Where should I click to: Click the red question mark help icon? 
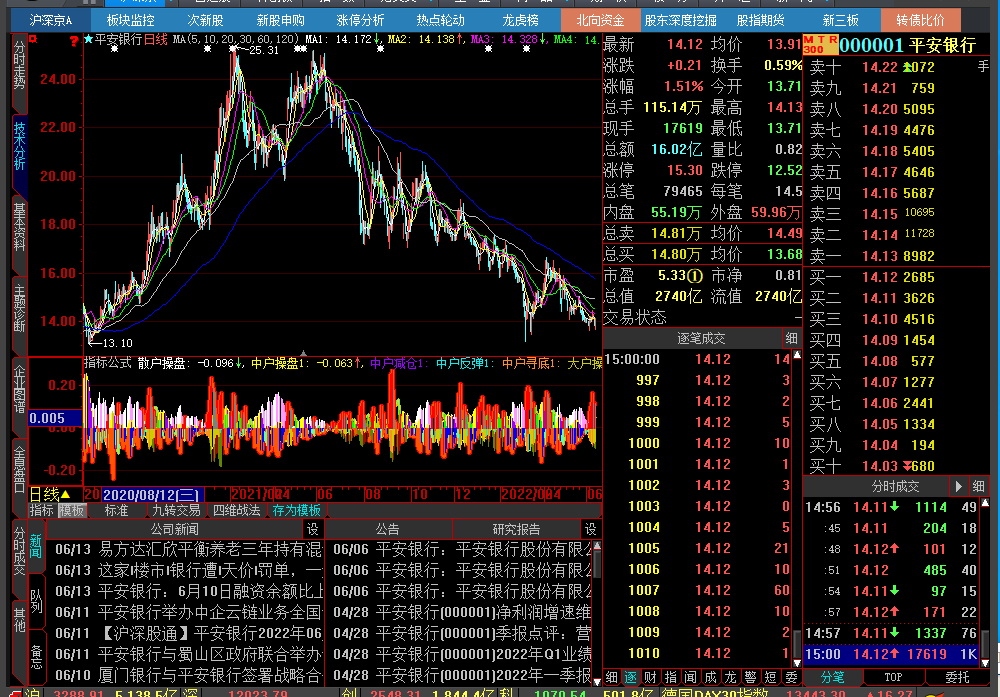click(74, 41)
